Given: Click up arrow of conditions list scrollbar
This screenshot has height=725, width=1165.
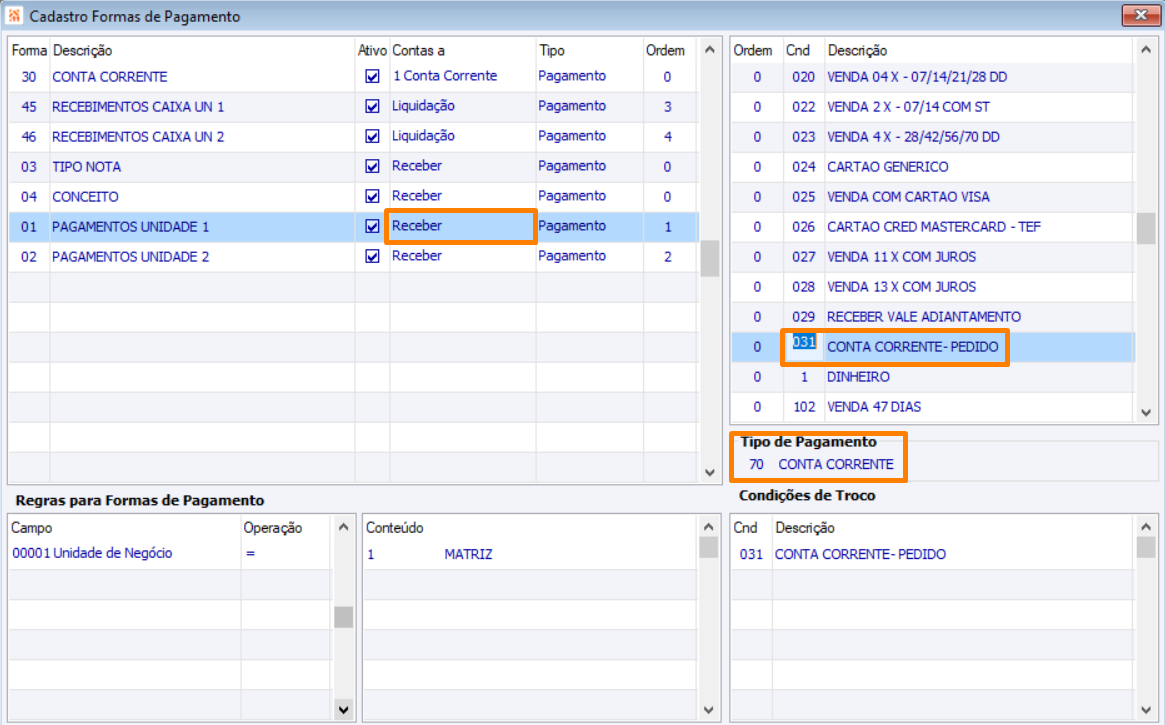Looking at the screenshot, I should 1146,50.
